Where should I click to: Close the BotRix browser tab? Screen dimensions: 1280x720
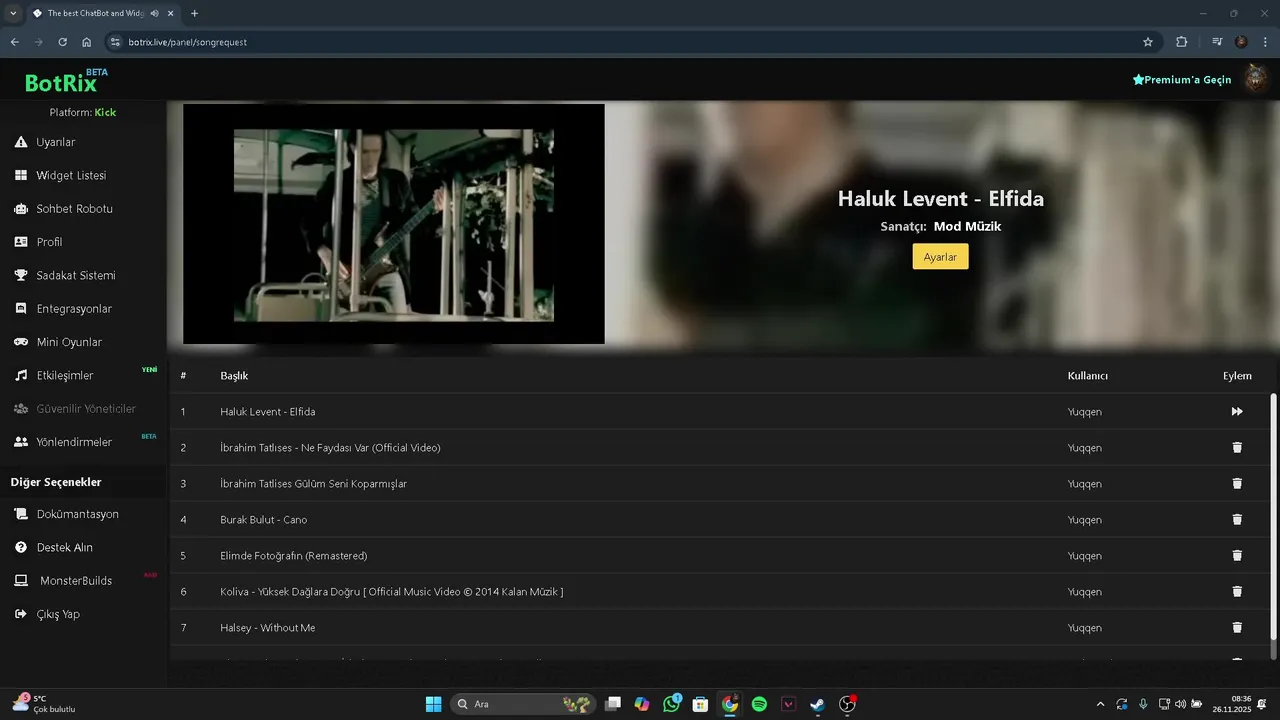pyautogui.click(x=170, y=13)
